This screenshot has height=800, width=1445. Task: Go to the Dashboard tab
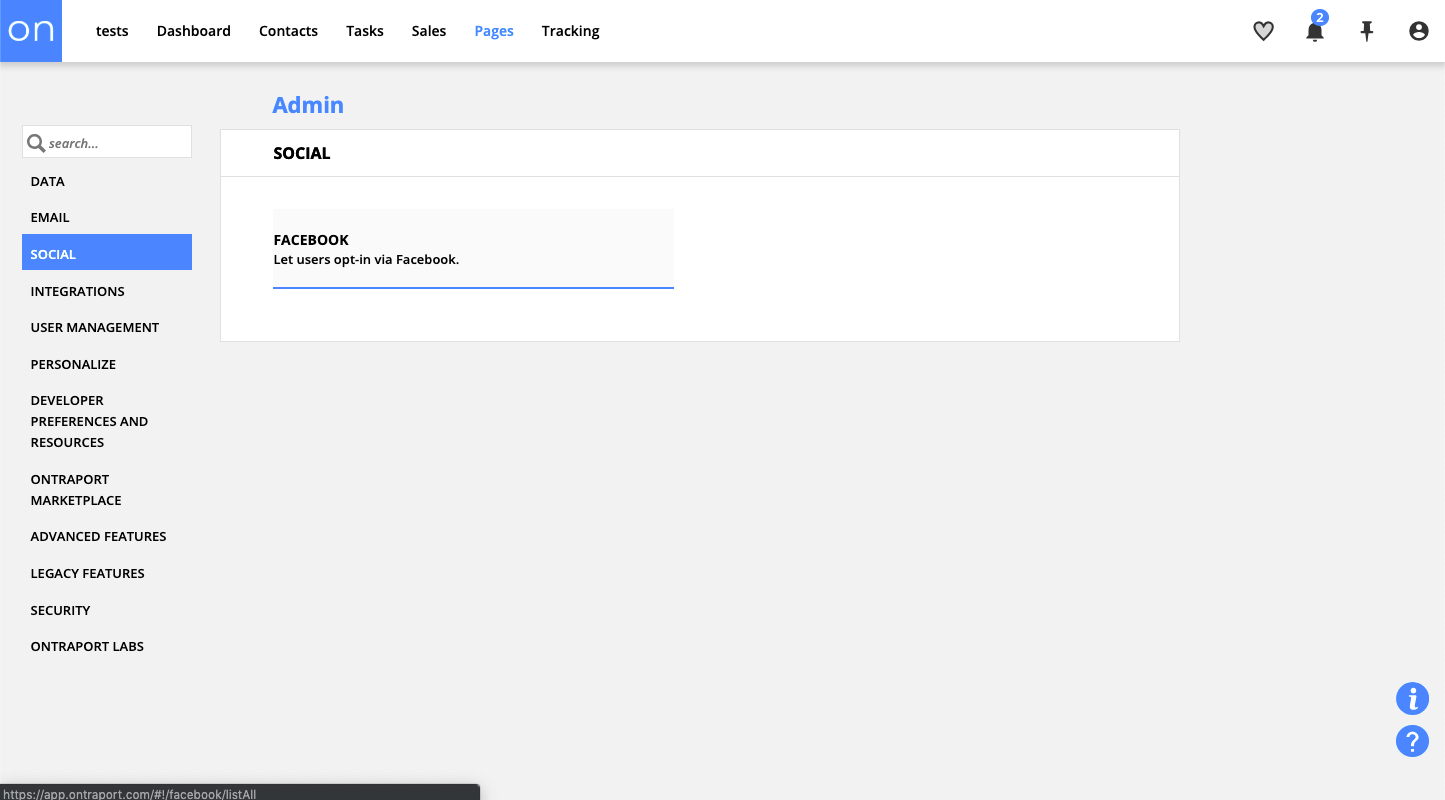pos(193,31)
